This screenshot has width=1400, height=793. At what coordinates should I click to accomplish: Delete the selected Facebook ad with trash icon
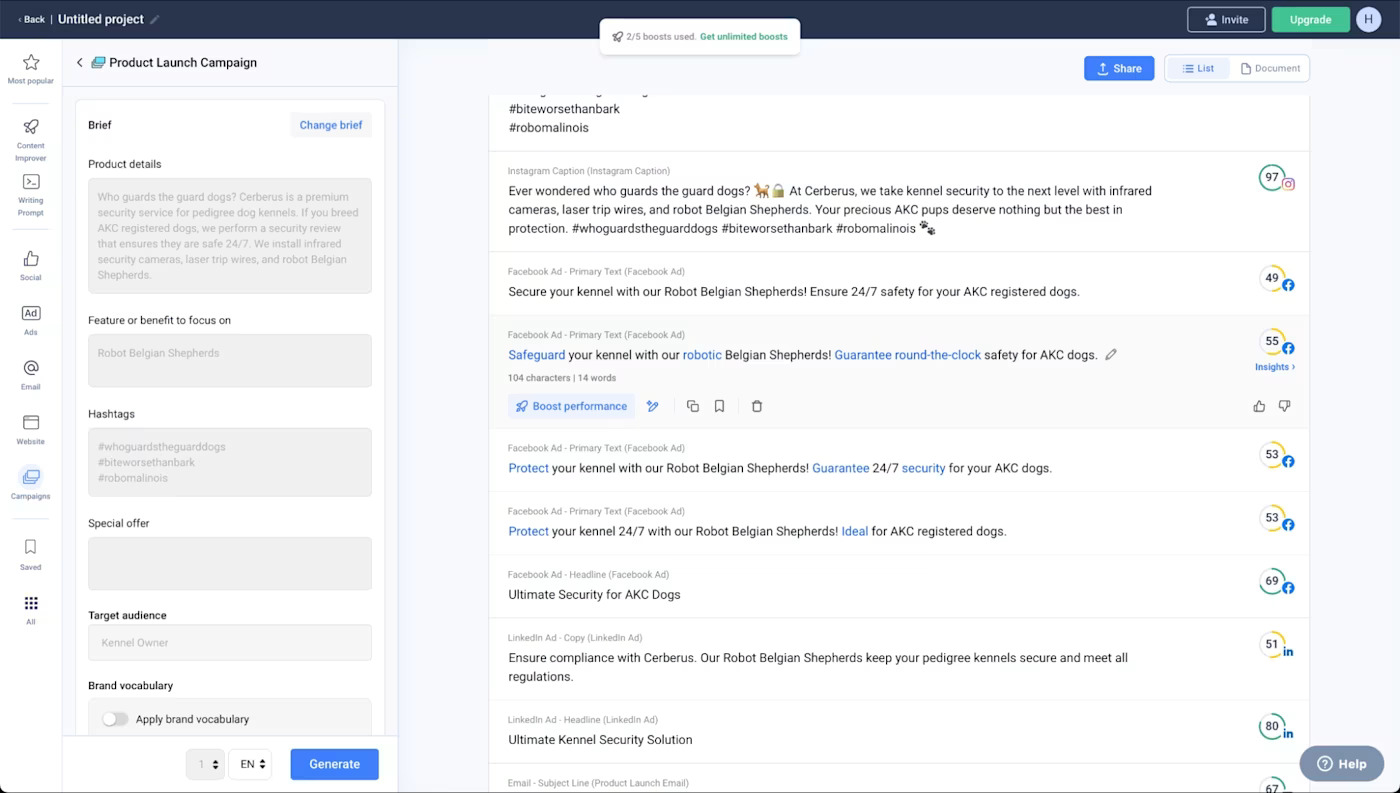pos(757,406)
